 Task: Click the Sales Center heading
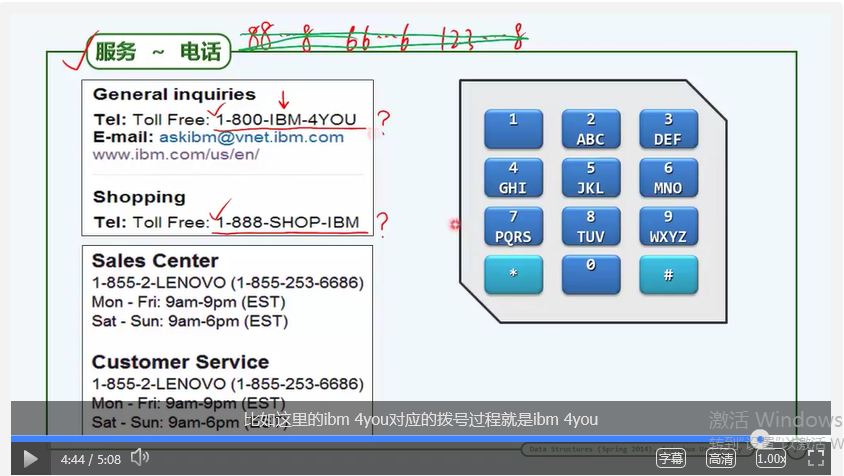pos(155,261)
